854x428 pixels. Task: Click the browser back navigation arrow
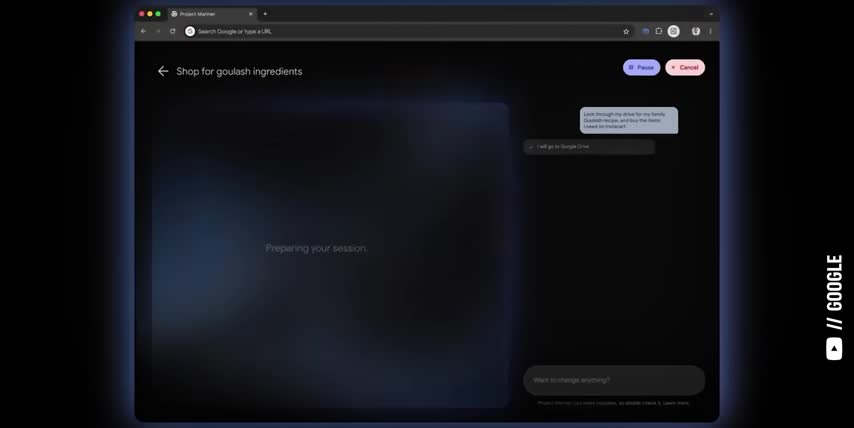tap(143, 31)
